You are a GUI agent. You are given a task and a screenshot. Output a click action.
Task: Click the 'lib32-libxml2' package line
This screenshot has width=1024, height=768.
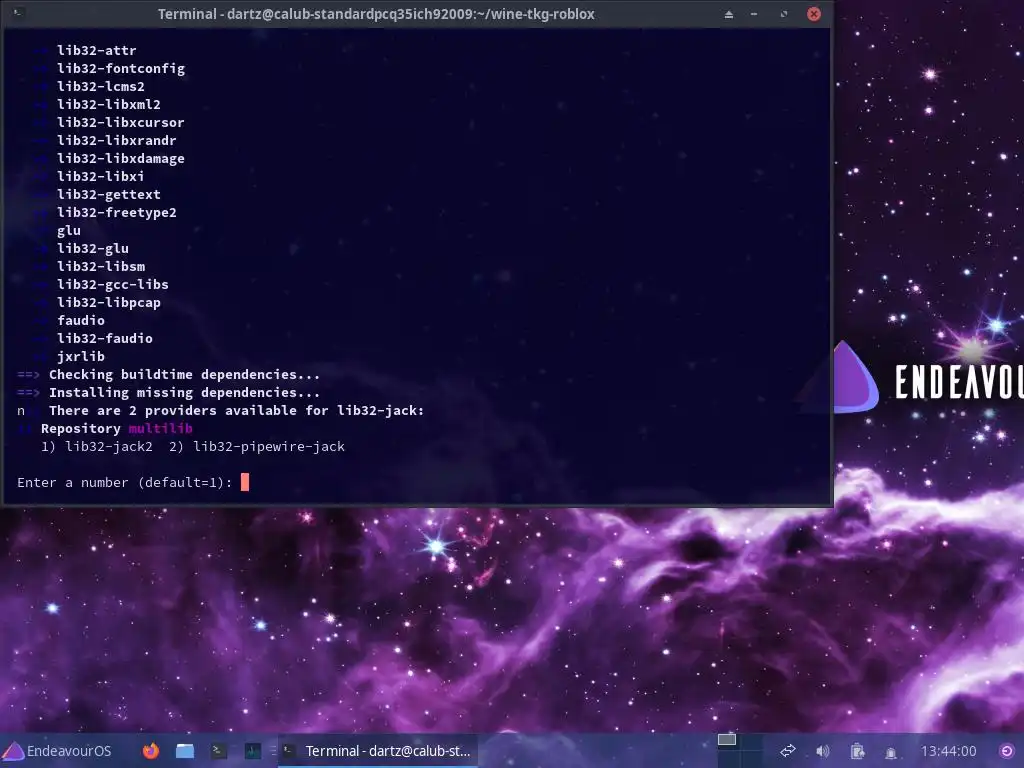pos(108,104)
